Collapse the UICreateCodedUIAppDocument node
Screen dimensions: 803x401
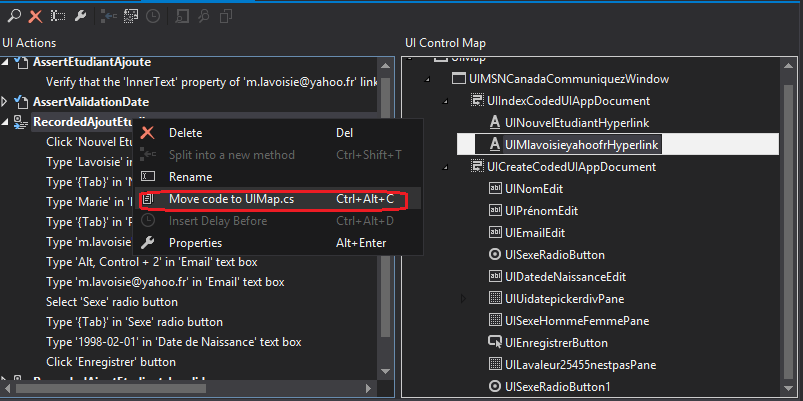pos(445,166)
